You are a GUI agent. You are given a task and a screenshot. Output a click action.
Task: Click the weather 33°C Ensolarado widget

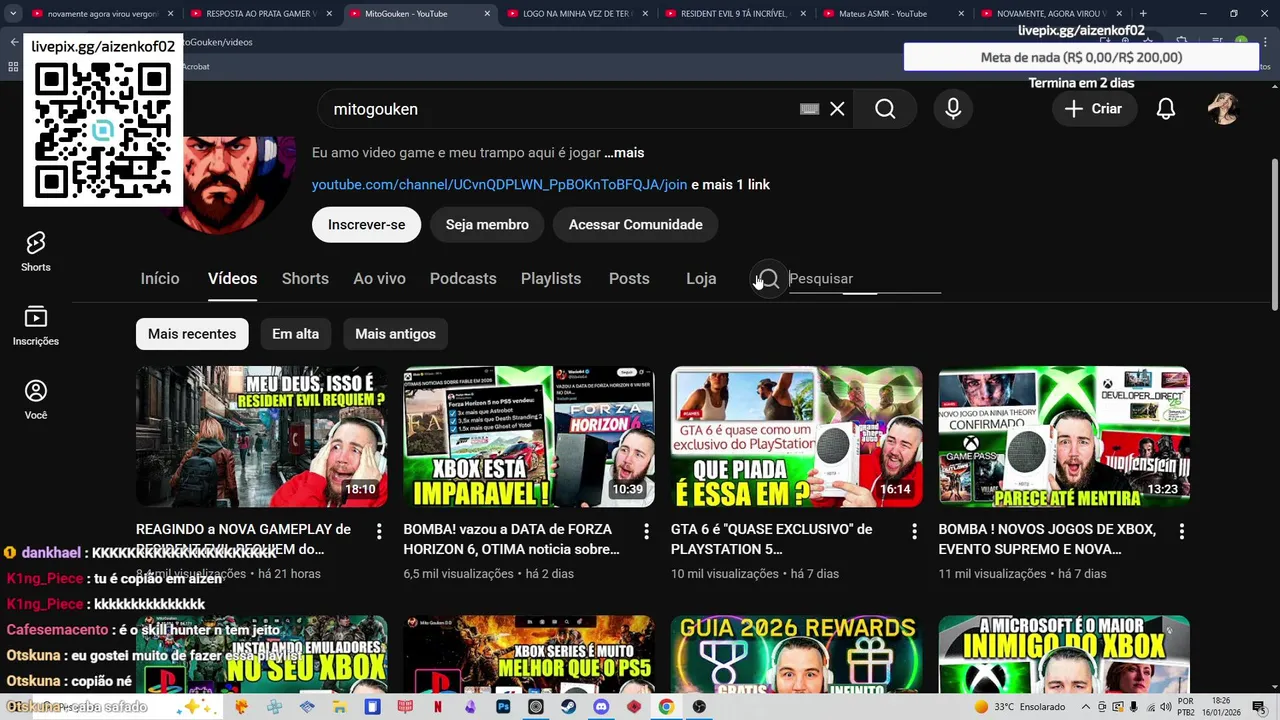coord(1020,707)
